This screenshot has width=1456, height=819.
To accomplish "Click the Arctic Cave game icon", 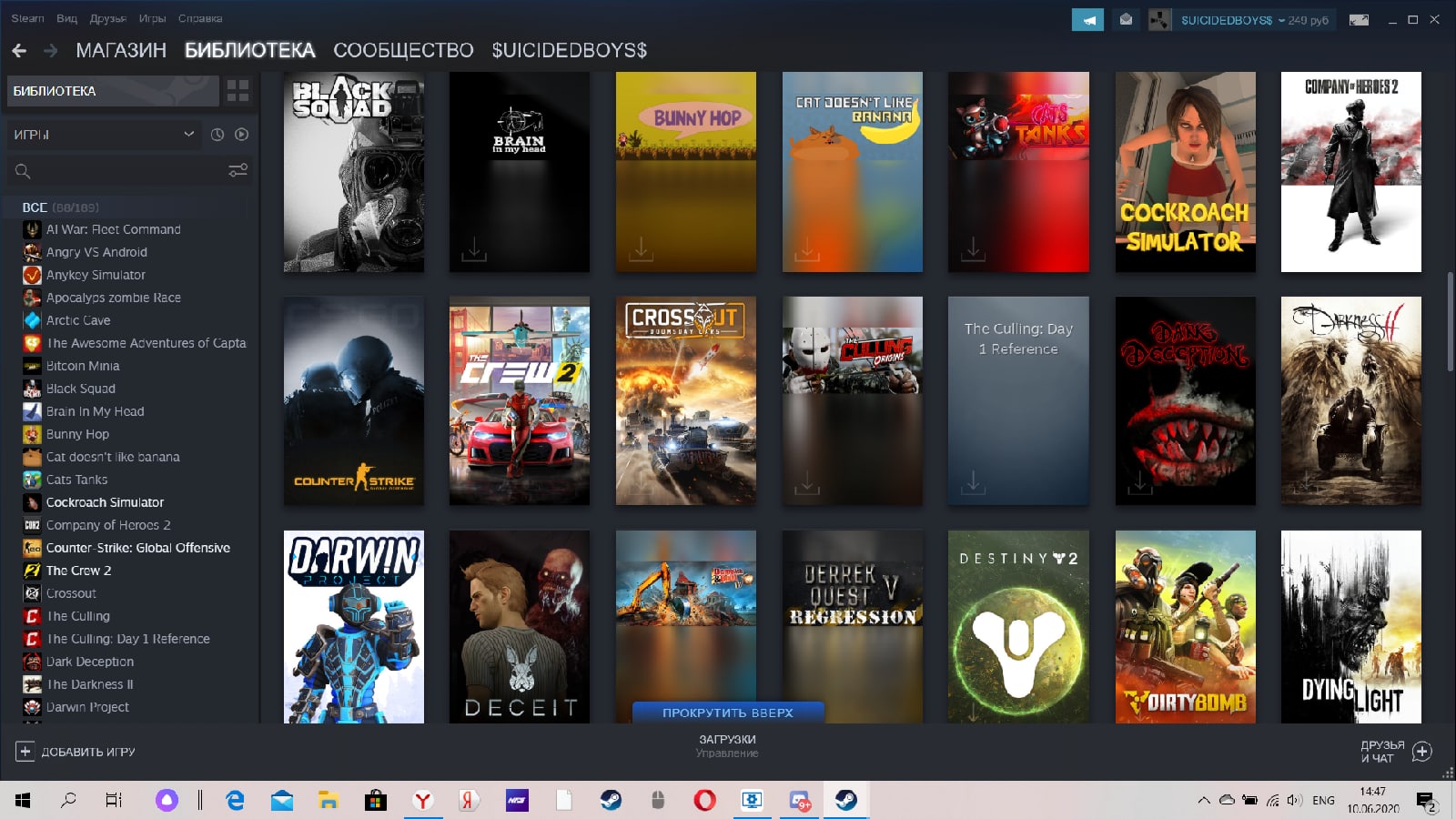I will (32, 320).
